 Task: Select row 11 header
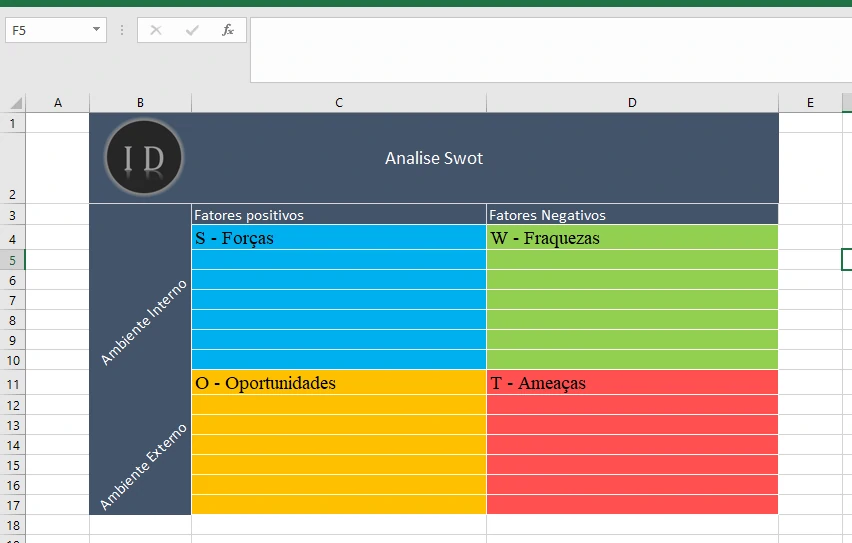[12, 383]
